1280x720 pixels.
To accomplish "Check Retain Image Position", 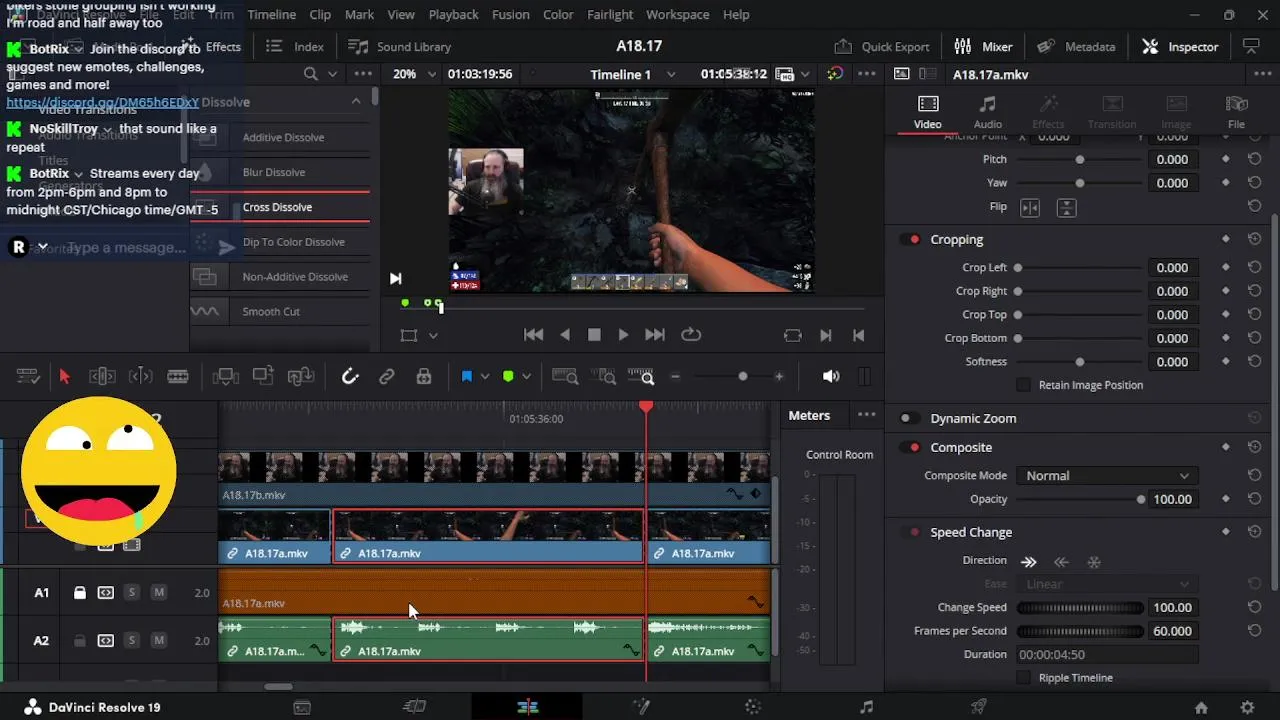I will point(1023,385).
